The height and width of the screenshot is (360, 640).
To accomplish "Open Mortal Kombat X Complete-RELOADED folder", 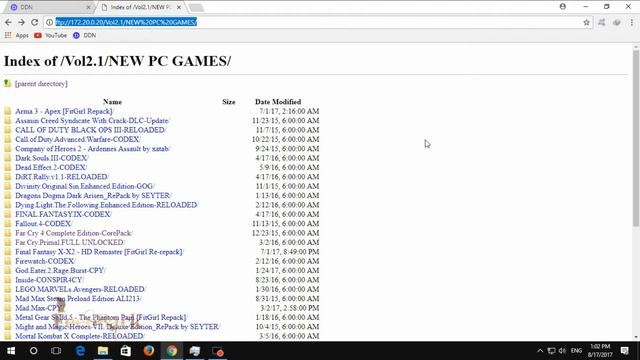I will 80,336.
